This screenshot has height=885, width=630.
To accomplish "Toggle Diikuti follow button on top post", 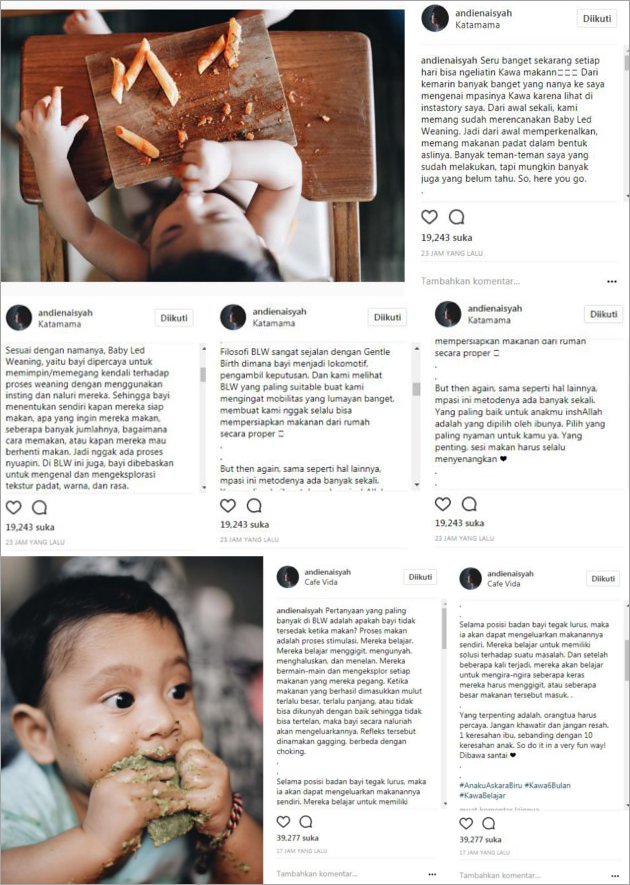I will point(597,18).
